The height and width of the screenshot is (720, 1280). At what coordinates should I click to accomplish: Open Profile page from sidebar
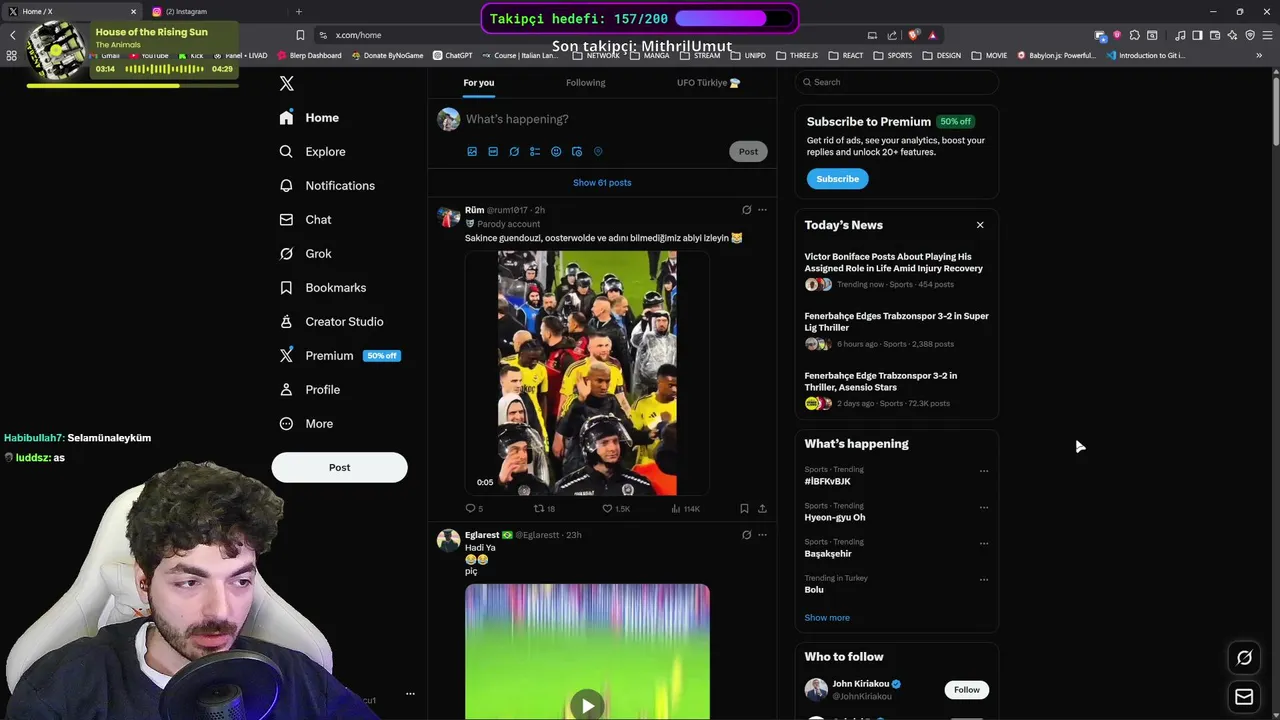coord(309,390)
